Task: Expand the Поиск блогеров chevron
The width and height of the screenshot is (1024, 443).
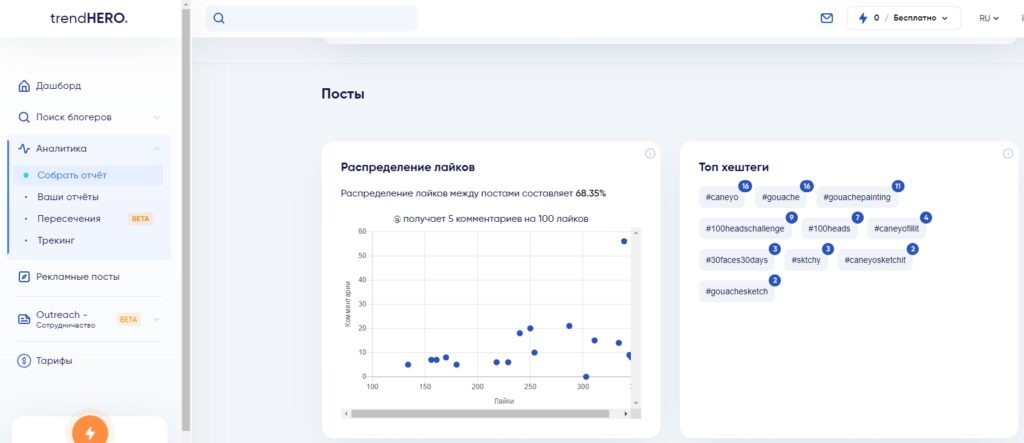Action: 157,117
